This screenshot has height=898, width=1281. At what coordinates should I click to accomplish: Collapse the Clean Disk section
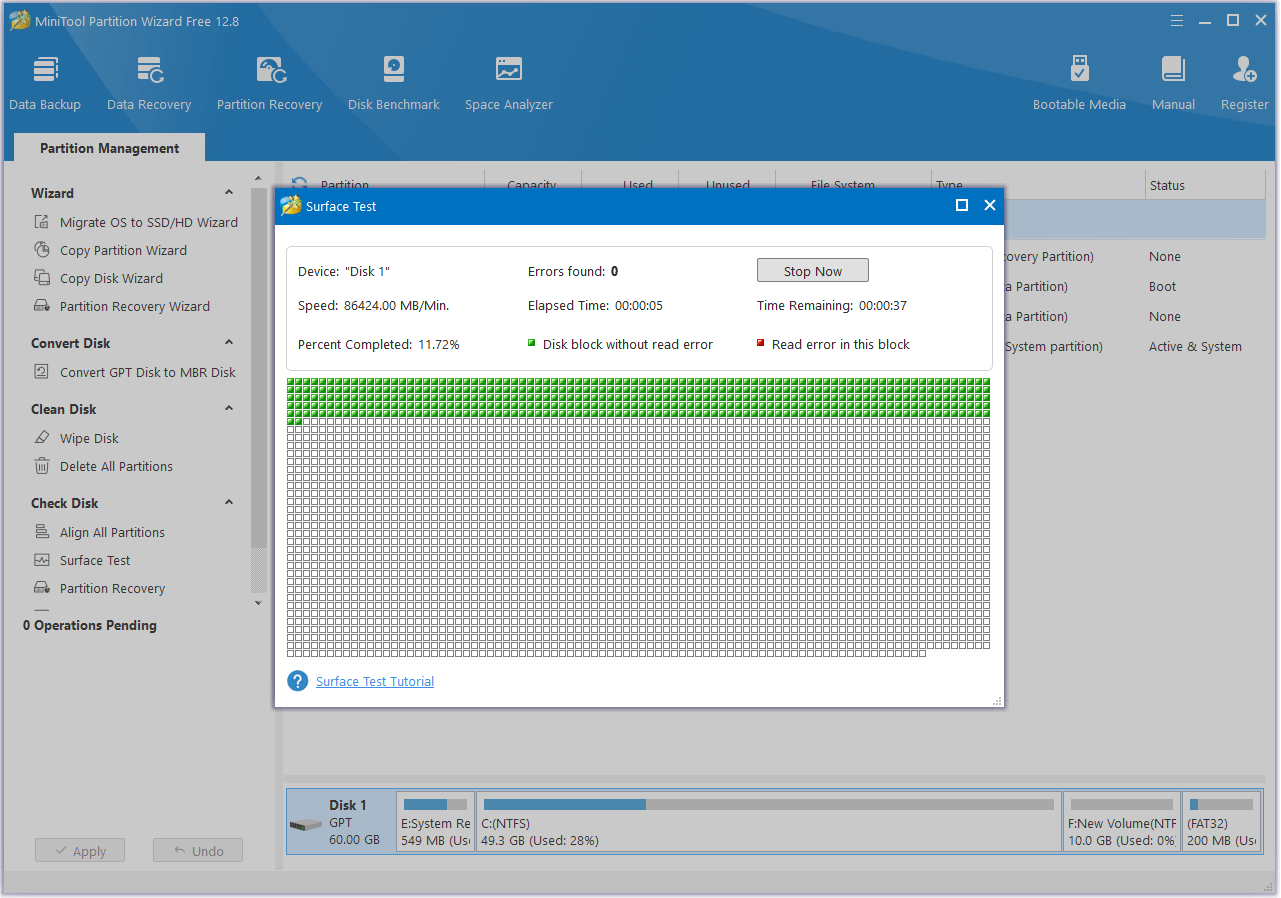(x=228, y=408)
